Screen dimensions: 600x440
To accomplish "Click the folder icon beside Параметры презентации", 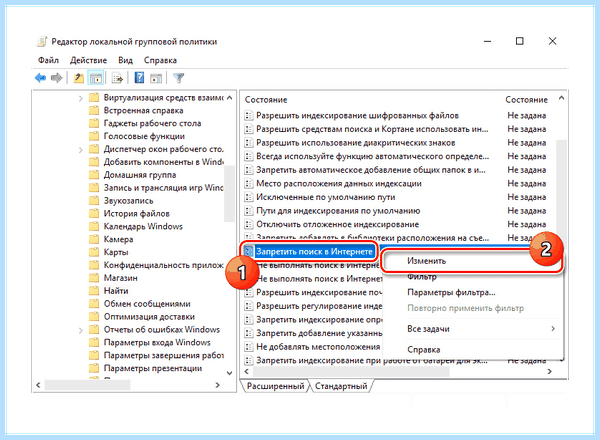I will [94, 368].
